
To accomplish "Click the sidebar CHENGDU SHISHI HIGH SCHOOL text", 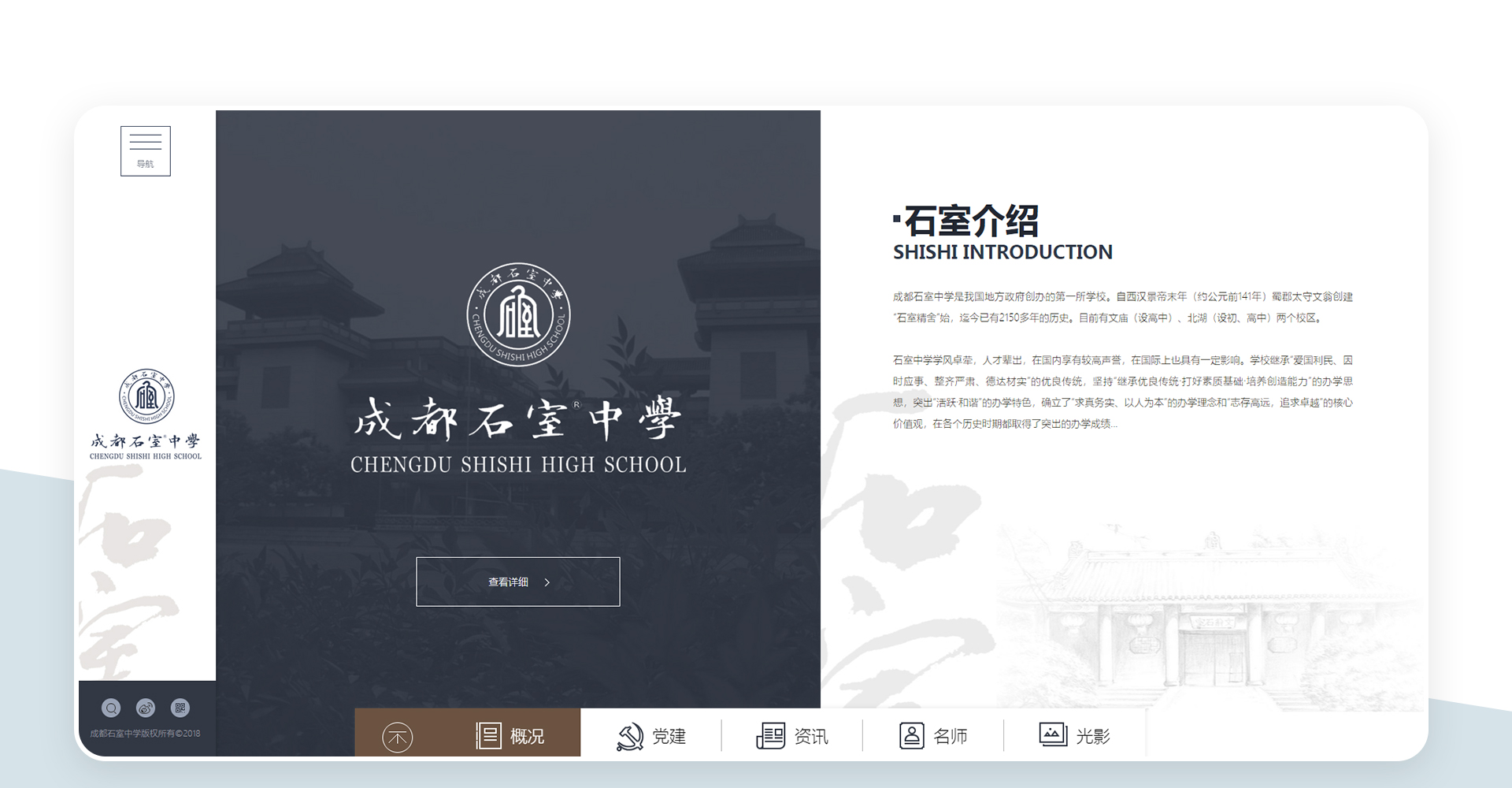I will (146, 456).
